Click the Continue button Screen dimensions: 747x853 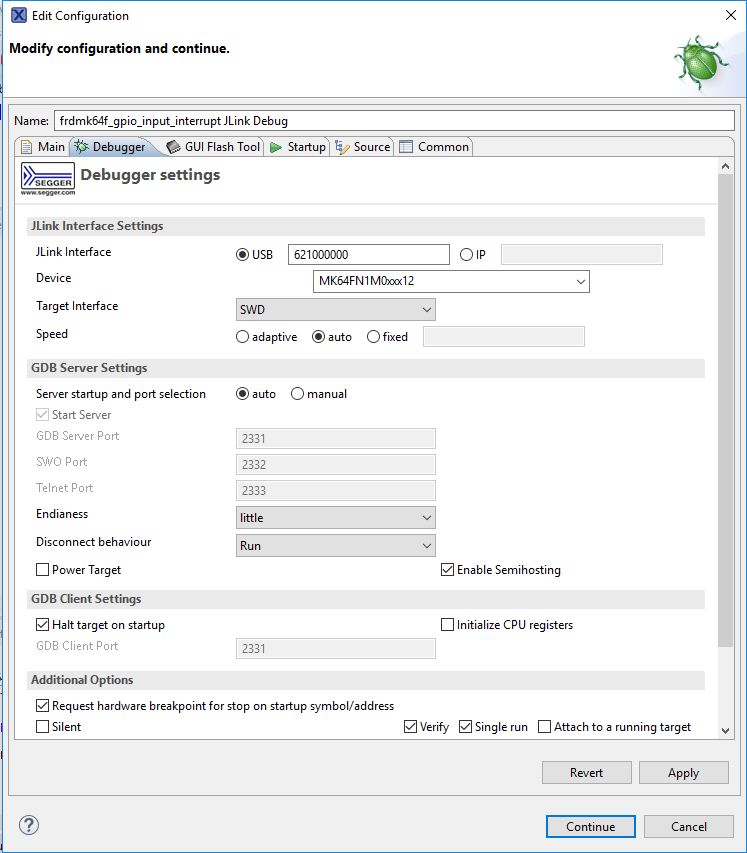[590, 826]
